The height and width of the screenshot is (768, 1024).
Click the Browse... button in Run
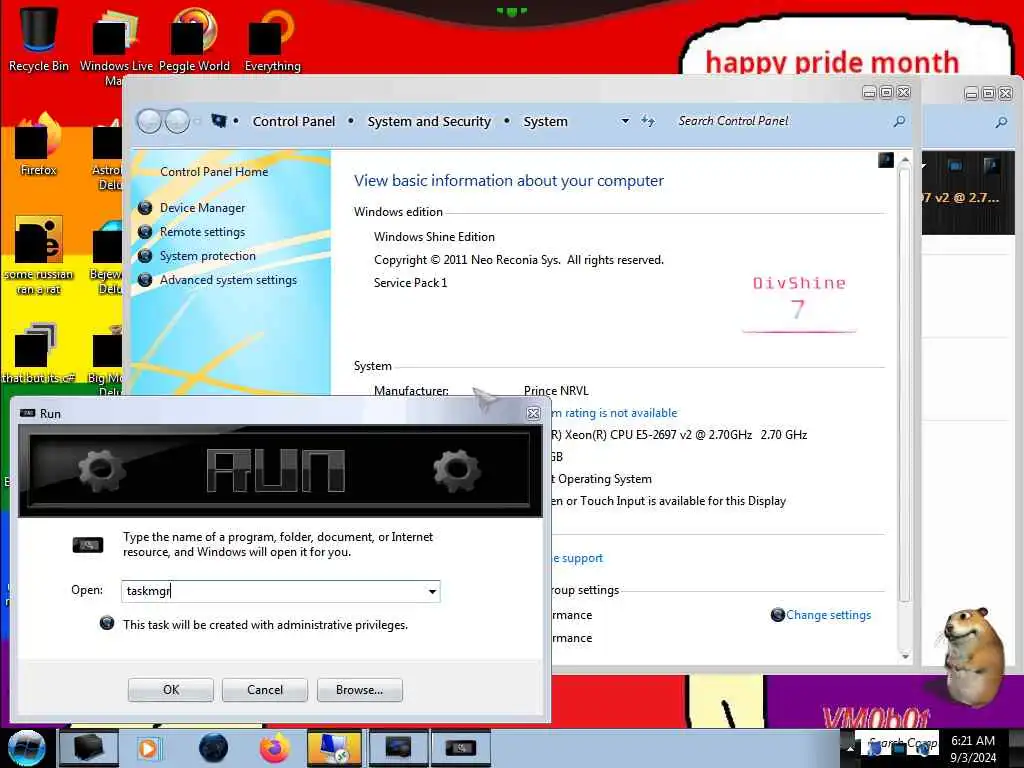(x=359, y=690)
